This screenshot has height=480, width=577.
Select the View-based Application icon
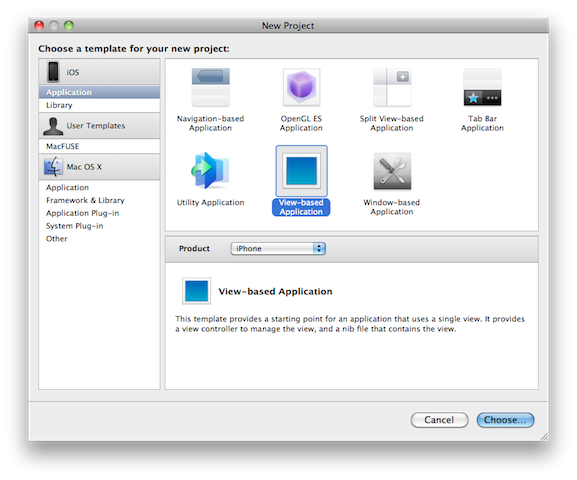(x=301, y=171)
